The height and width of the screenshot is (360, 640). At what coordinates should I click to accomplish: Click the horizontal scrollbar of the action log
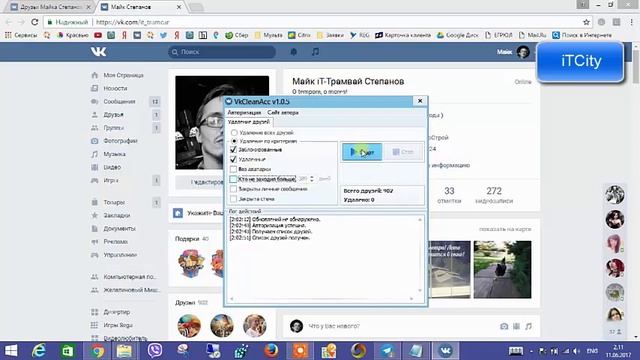(x=322, y=299)
